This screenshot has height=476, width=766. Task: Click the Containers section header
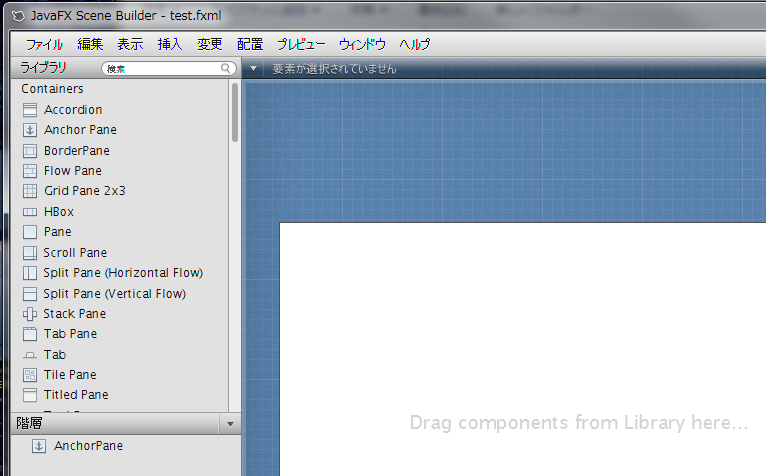coord(52,89)
